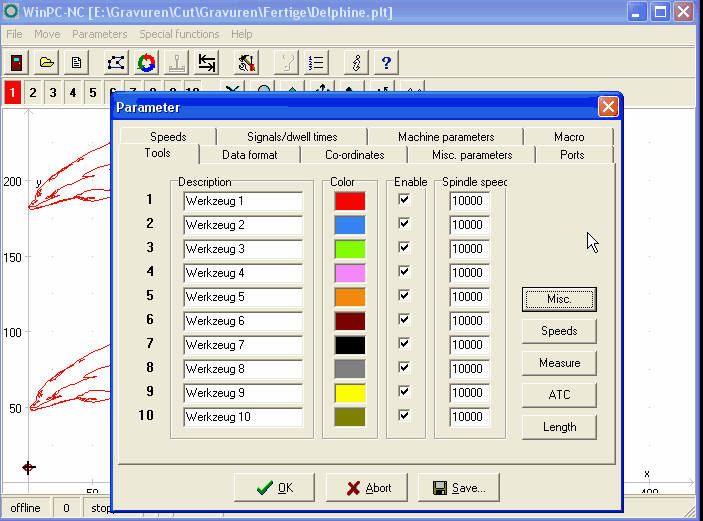Click the opposing arrows toolbar icon

click(x=206, y=63)
